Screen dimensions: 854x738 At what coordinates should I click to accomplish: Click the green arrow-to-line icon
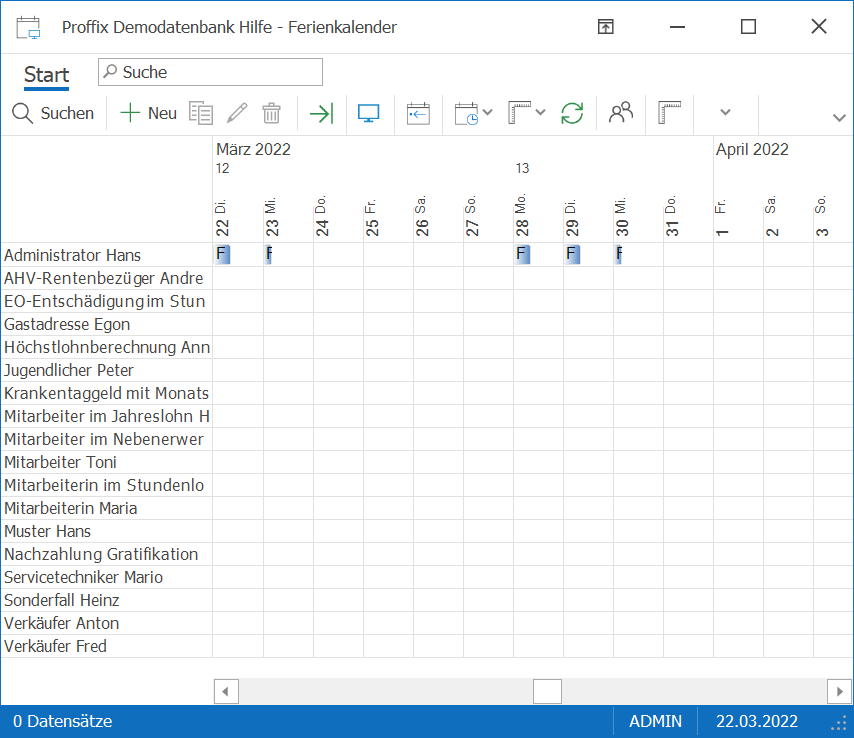point(321,113)
